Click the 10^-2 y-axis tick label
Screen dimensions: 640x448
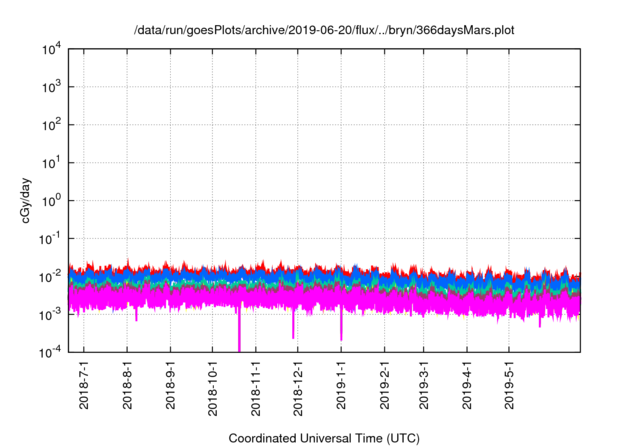(x=51, y=277)
